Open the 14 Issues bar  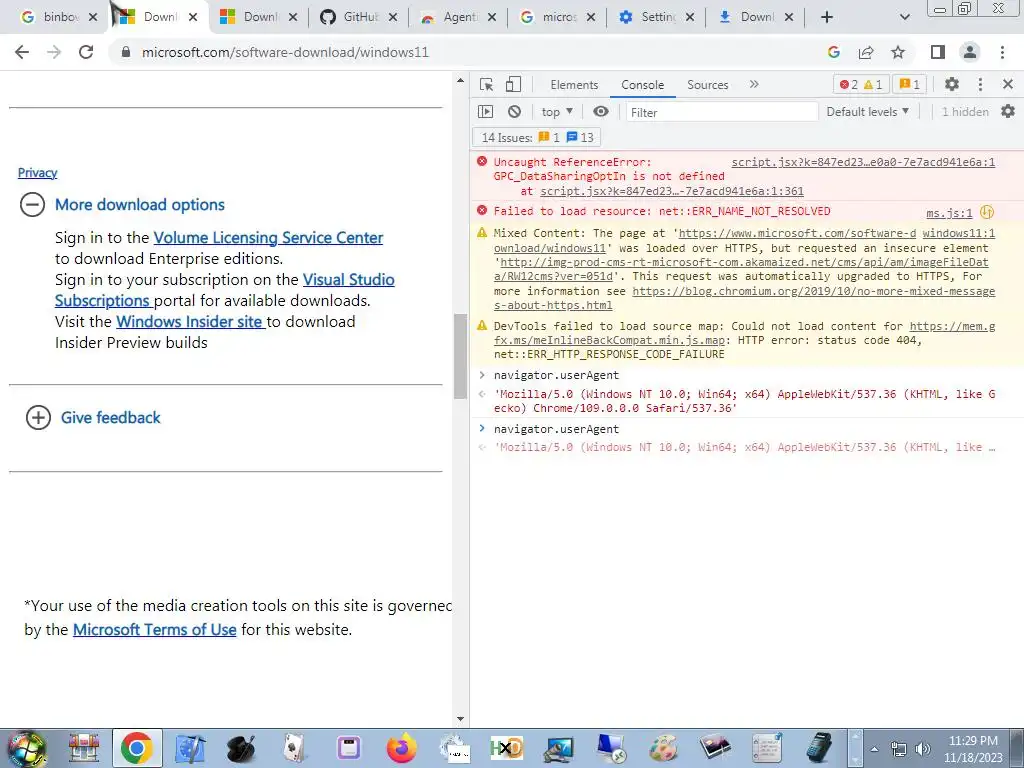pos(537,138)
